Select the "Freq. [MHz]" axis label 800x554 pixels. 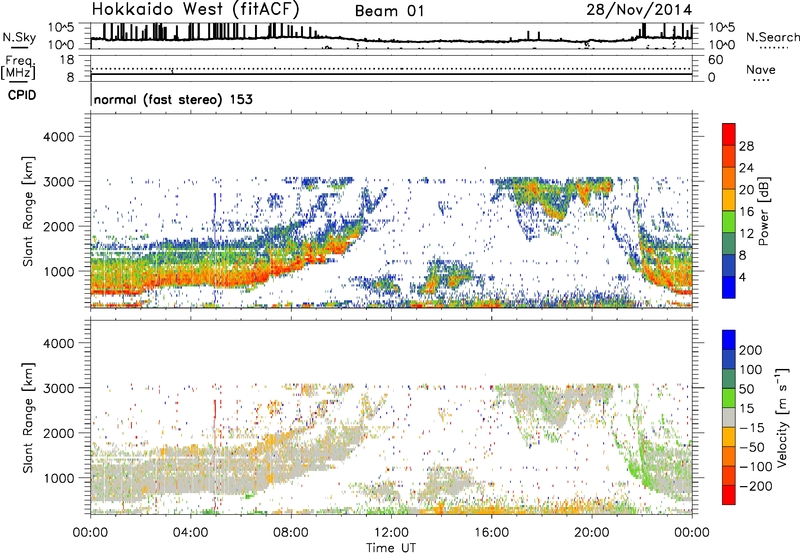pyautogui.click(x=19, y=67)
